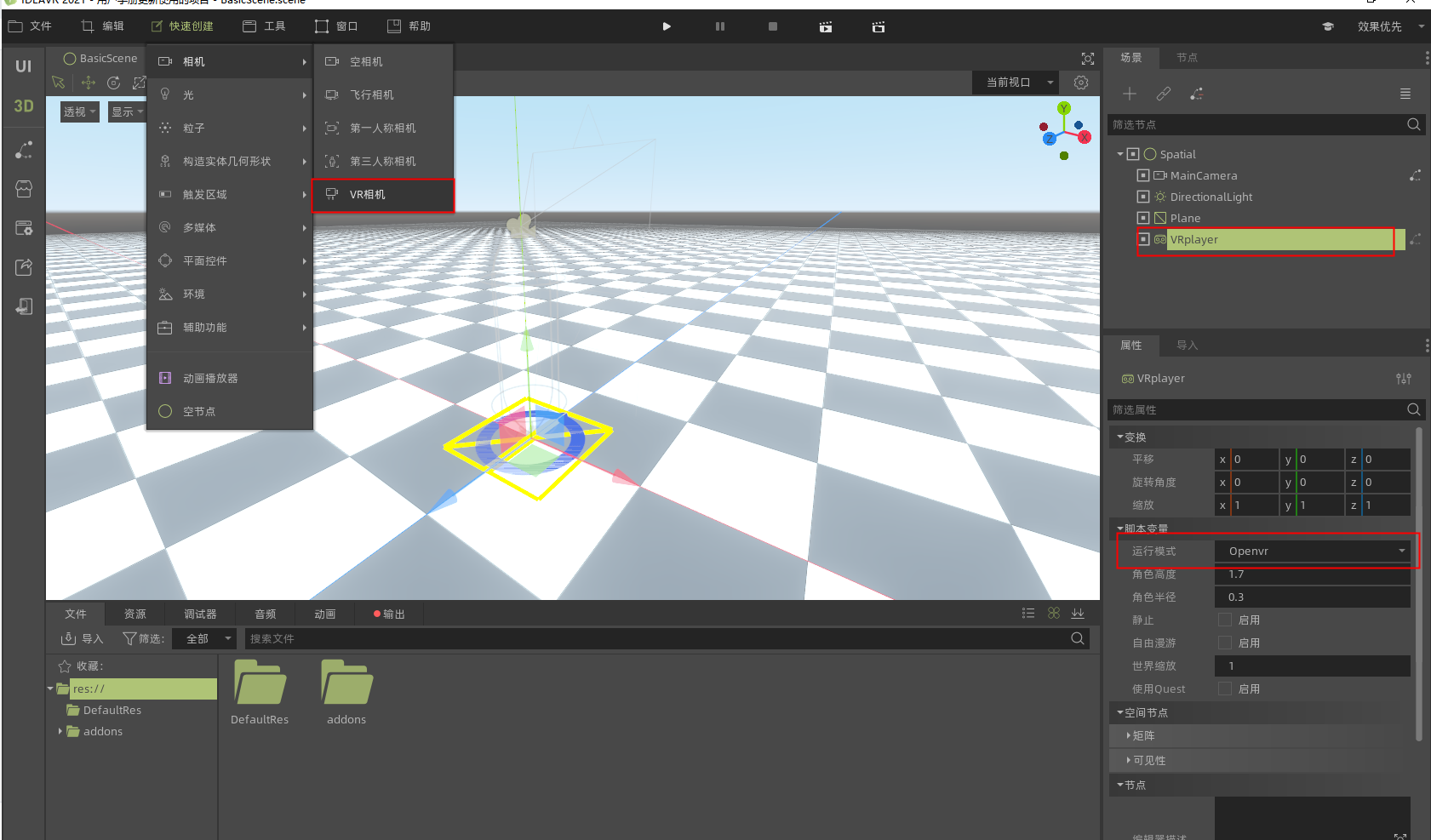
Task: Click the search icon in file search
Action: (x=1078, y=638)
